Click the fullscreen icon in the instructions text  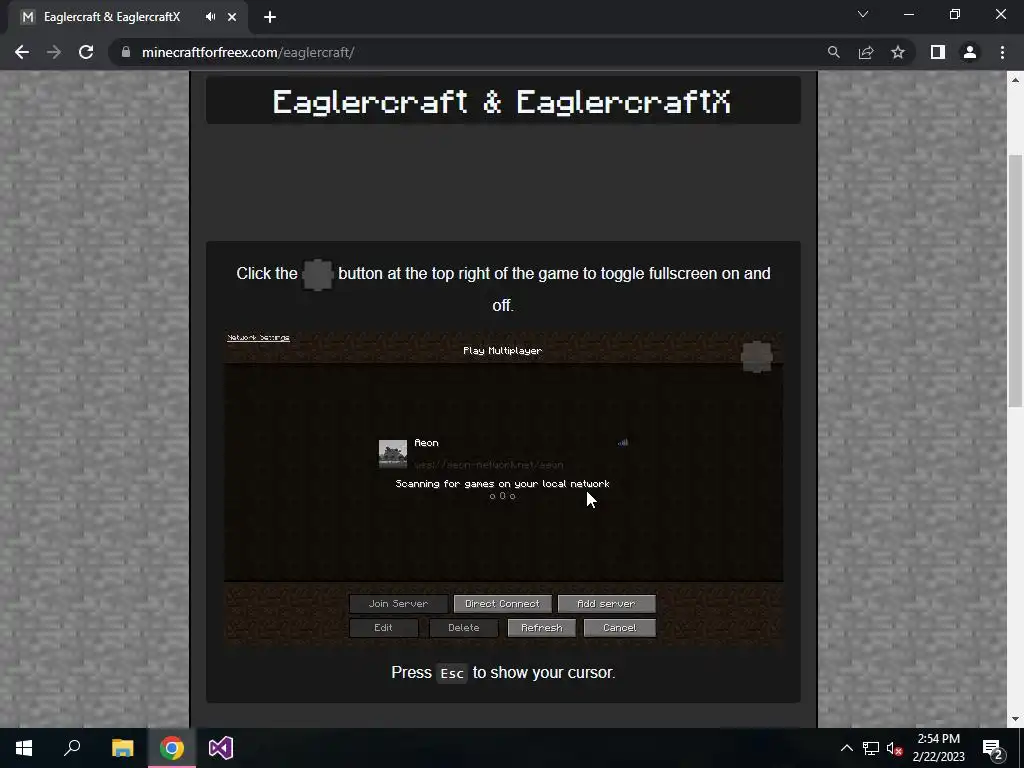[317, 275]
